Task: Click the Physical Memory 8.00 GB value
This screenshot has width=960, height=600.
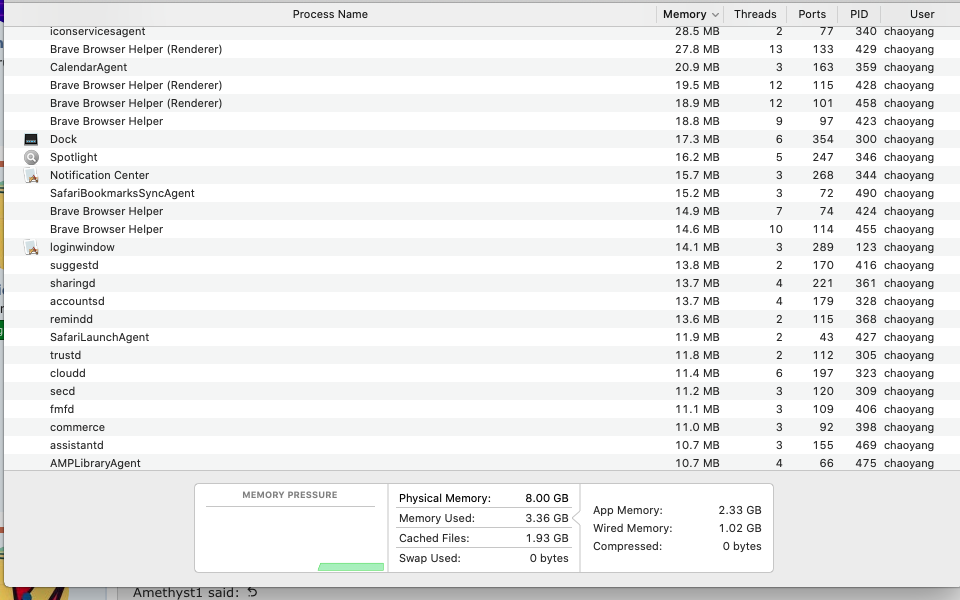Action: (x=546, y=498)
